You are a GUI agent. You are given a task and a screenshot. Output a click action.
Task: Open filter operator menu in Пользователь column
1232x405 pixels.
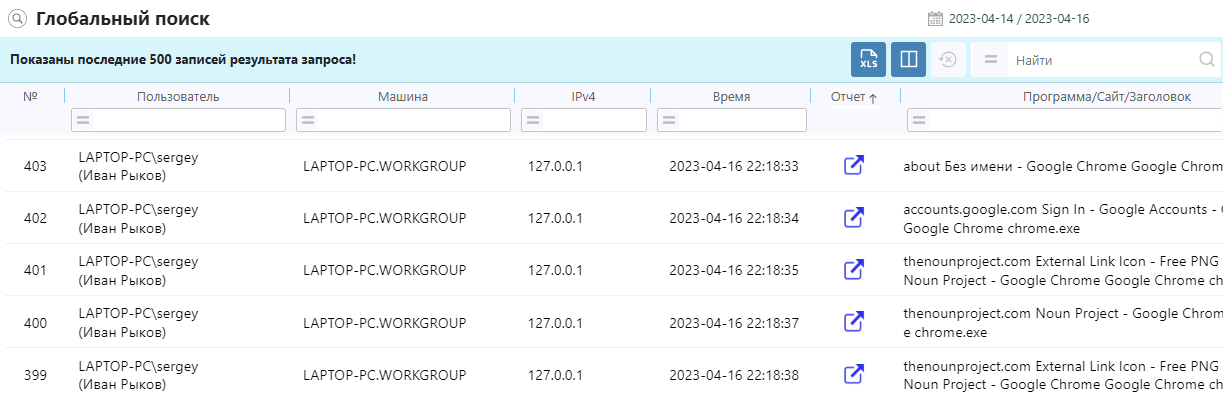(x=84, y=120)
